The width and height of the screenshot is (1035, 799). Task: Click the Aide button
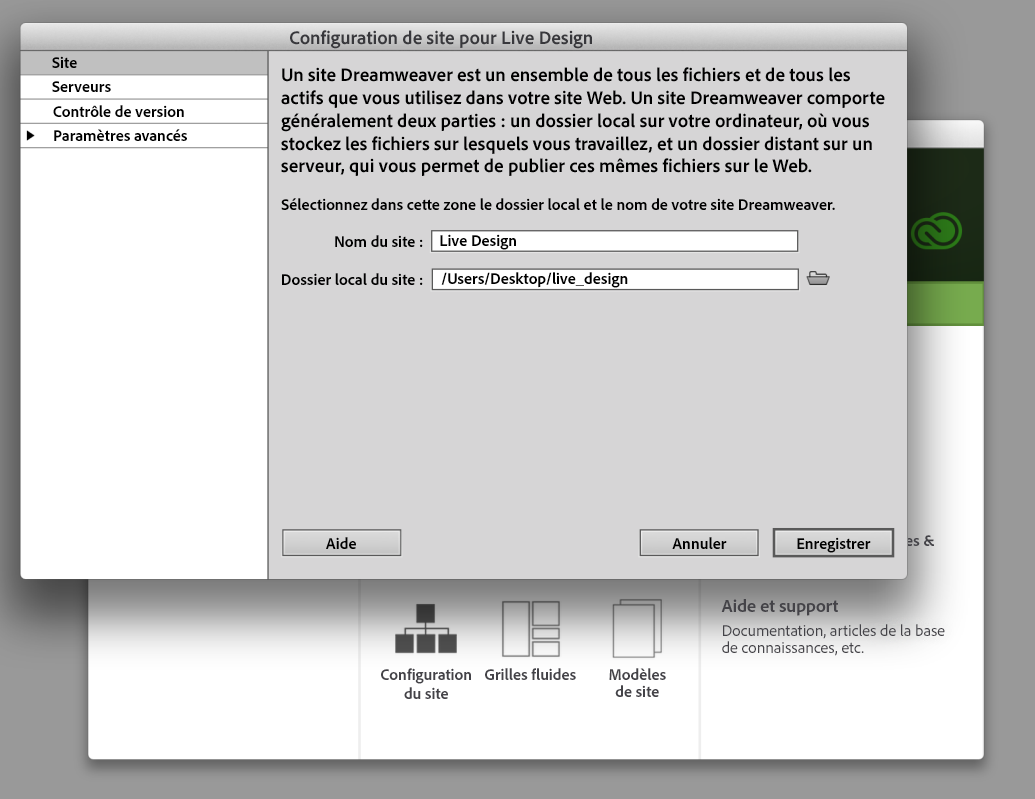coord(341,543)
